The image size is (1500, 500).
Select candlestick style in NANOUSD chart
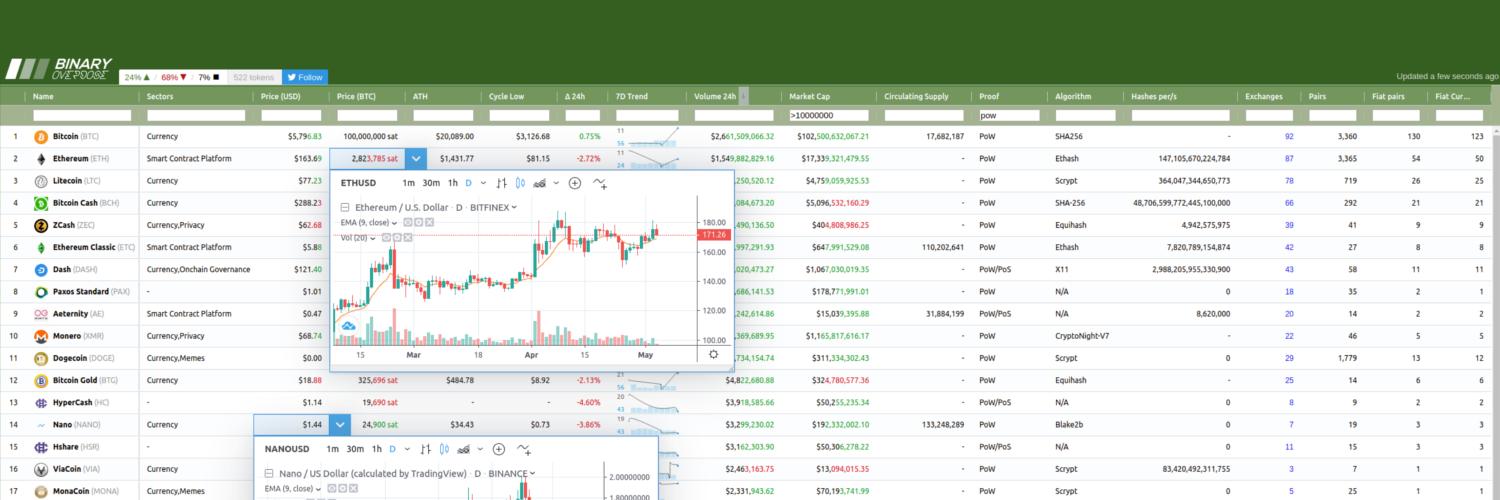click(444, 449)
